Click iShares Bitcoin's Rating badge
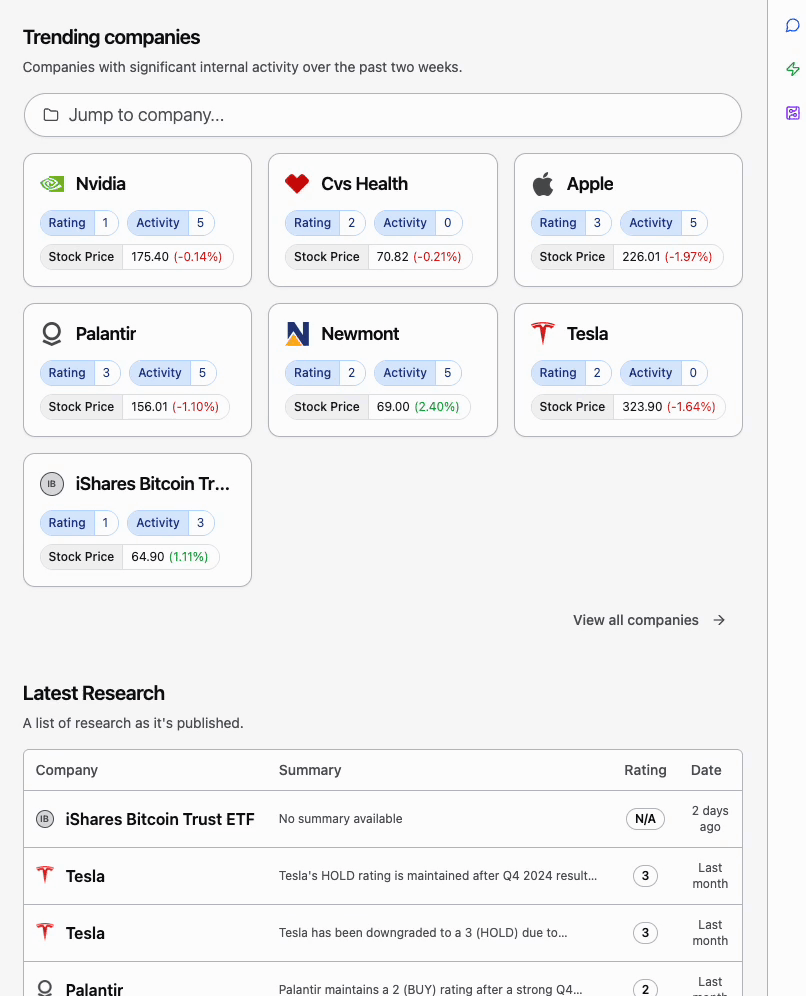This screenshot has width=806, height=996. (79, 523)
